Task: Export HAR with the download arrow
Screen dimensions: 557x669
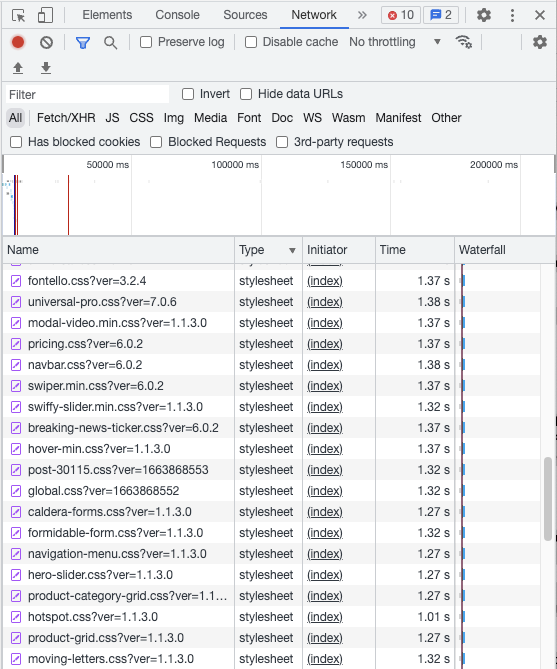Action: [46, 68]
